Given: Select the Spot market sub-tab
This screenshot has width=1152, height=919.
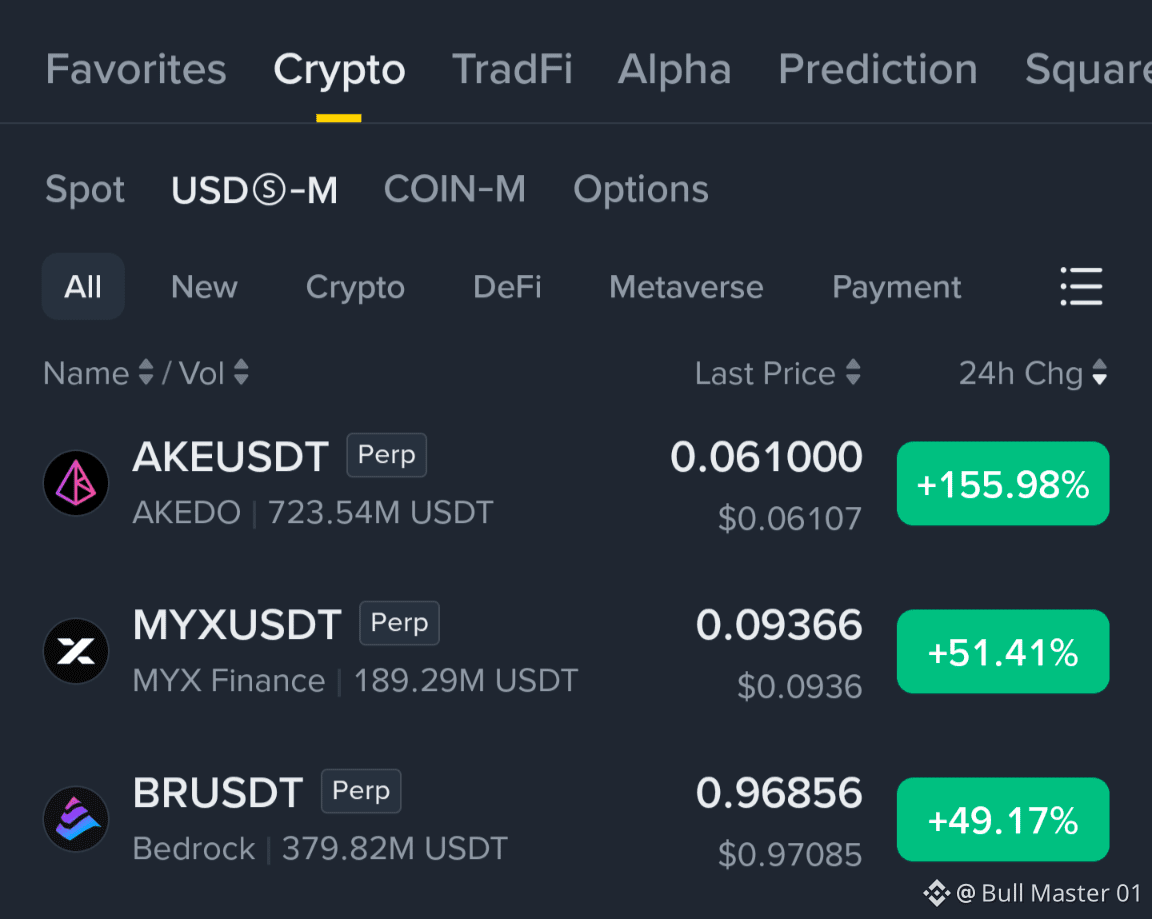Looking at the screenshot, I should click(85, 190).
